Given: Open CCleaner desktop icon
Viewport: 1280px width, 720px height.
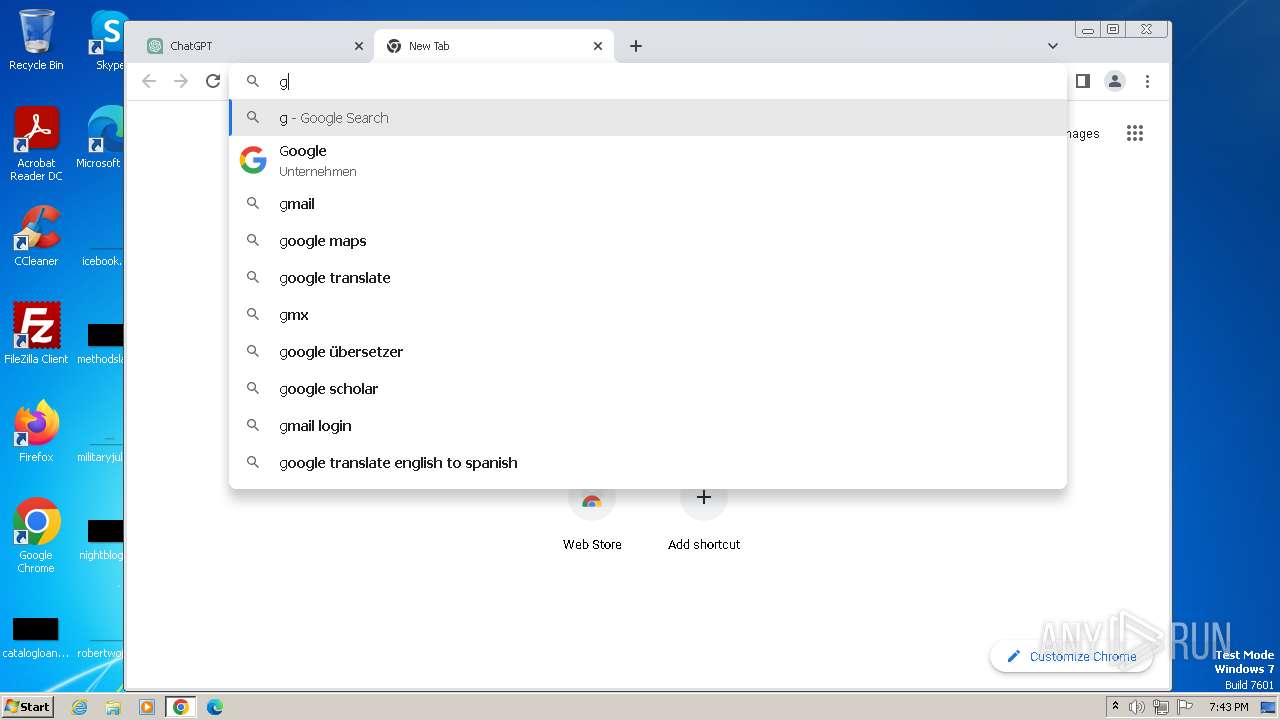Looking at the screenshot, I should [x=36, y=236].
